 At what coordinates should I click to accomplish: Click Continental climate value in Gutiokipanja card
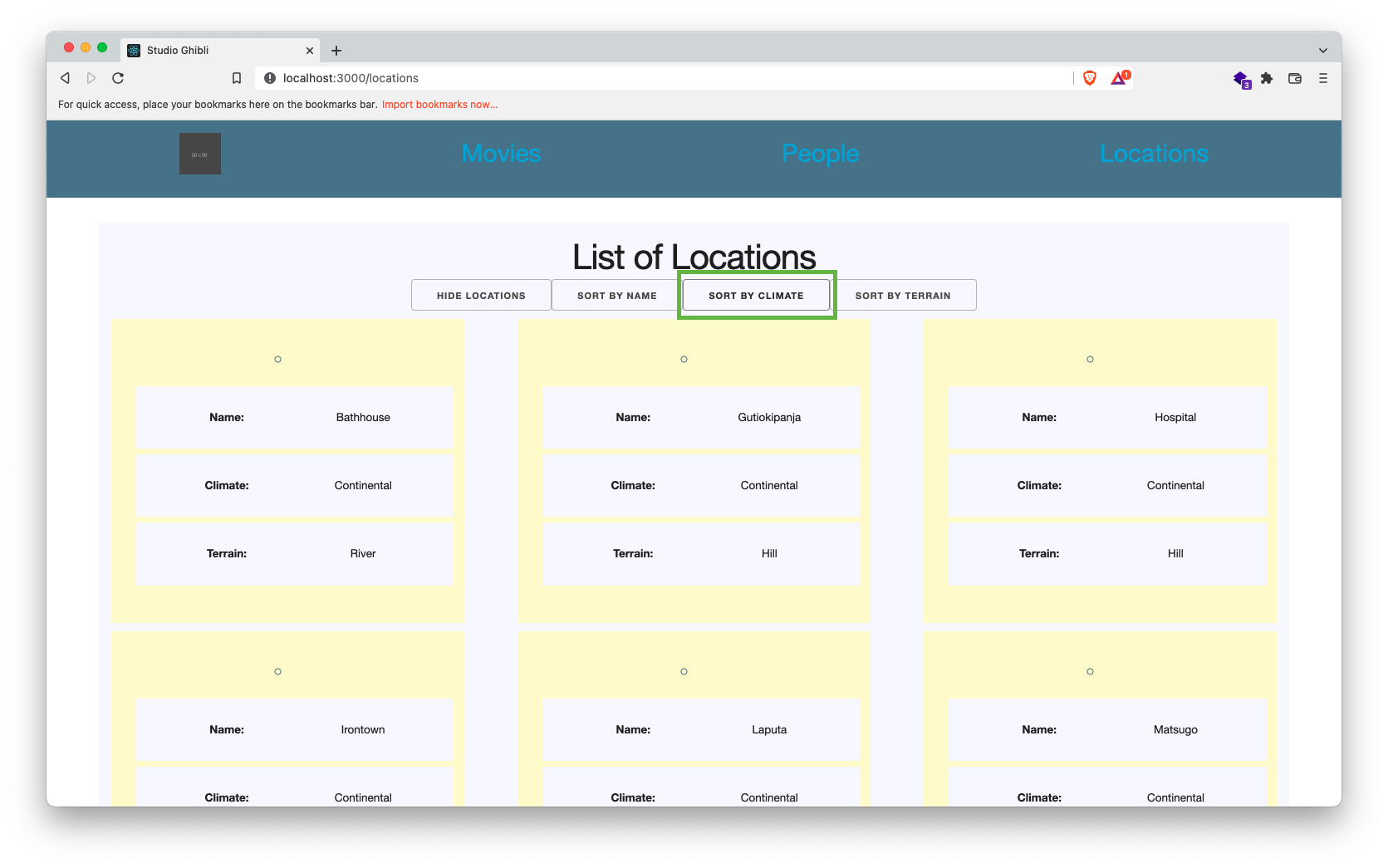pos(769,485)
